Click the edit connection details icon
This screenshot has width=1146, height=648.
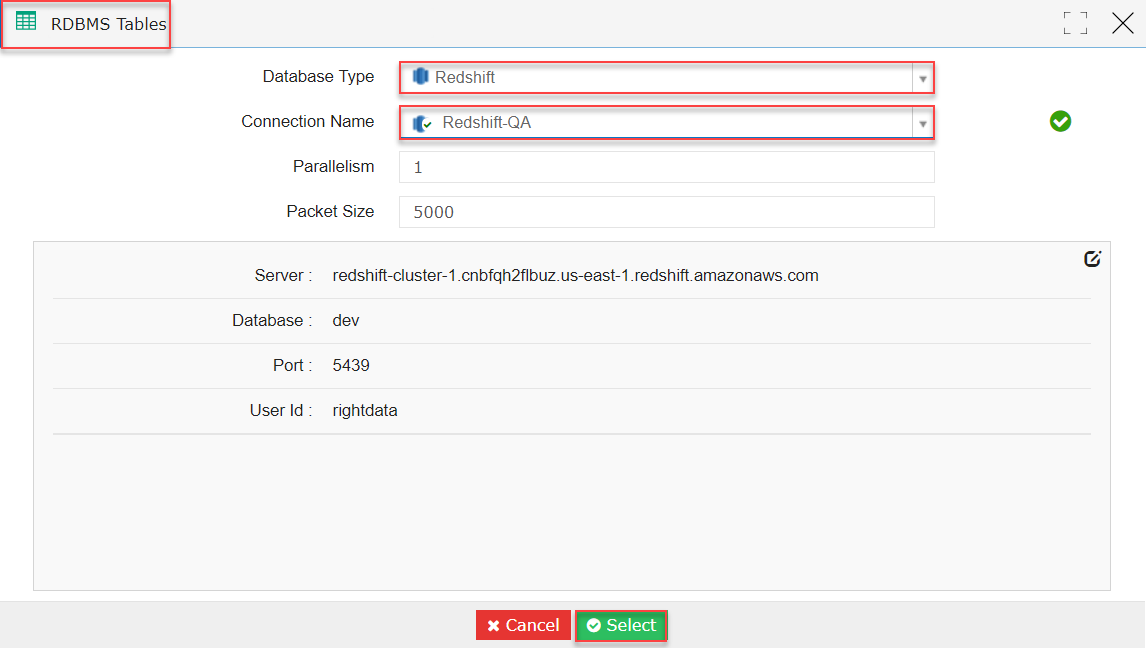(x=1092, y=259)
